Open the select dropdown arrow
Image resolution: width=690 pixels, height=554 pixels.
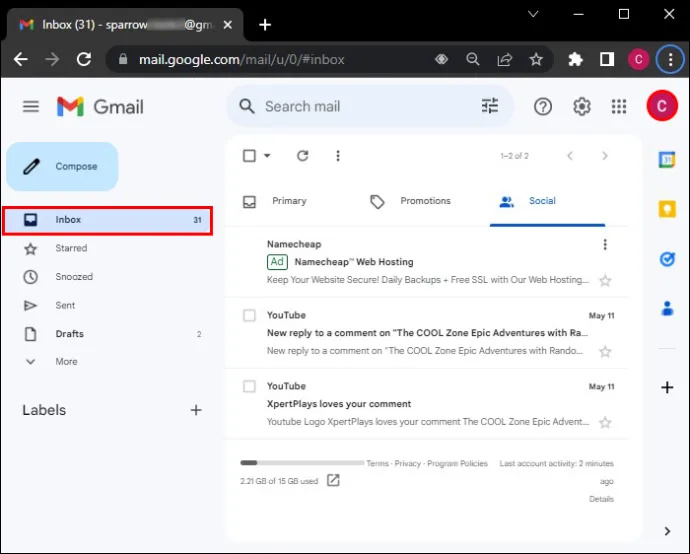(x=267, y=156)
